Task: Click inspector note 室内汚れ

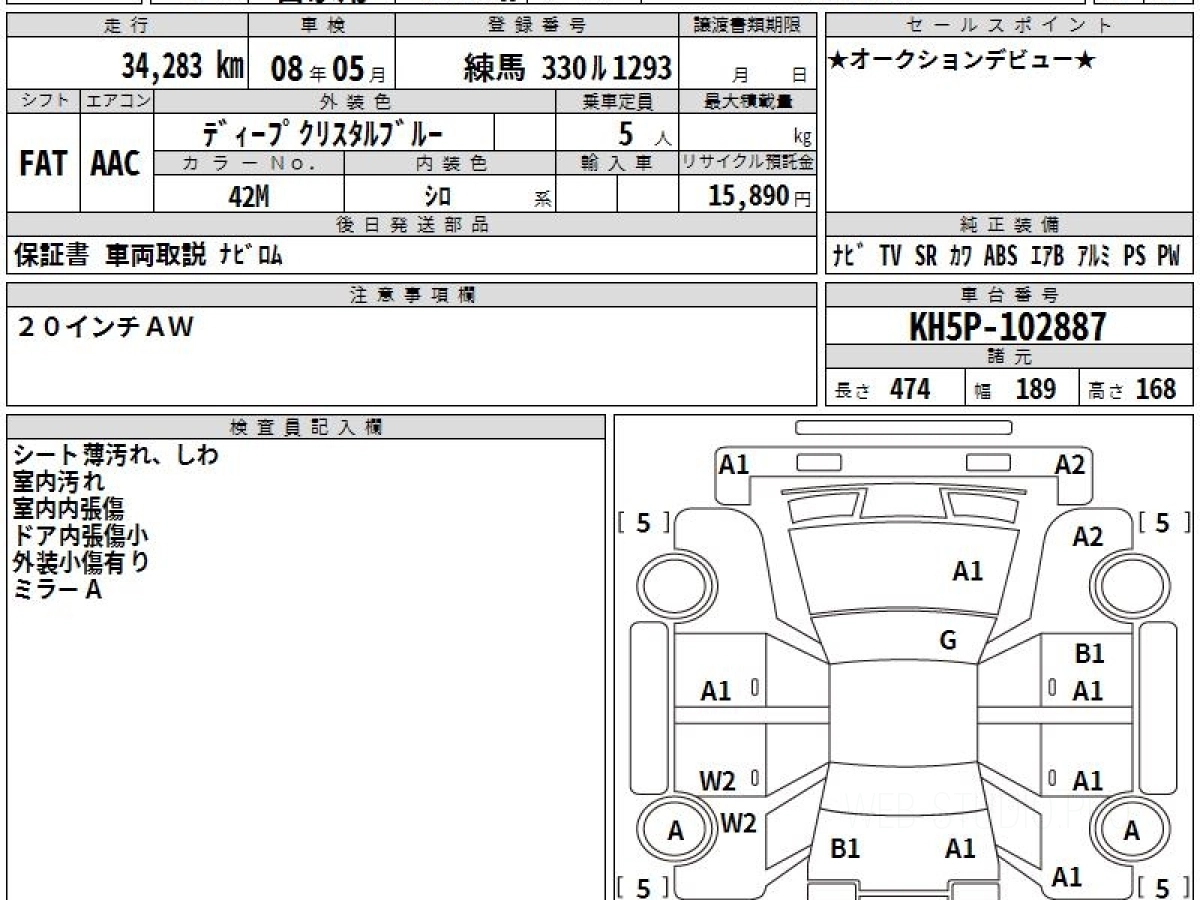Action: coord(59,482)
